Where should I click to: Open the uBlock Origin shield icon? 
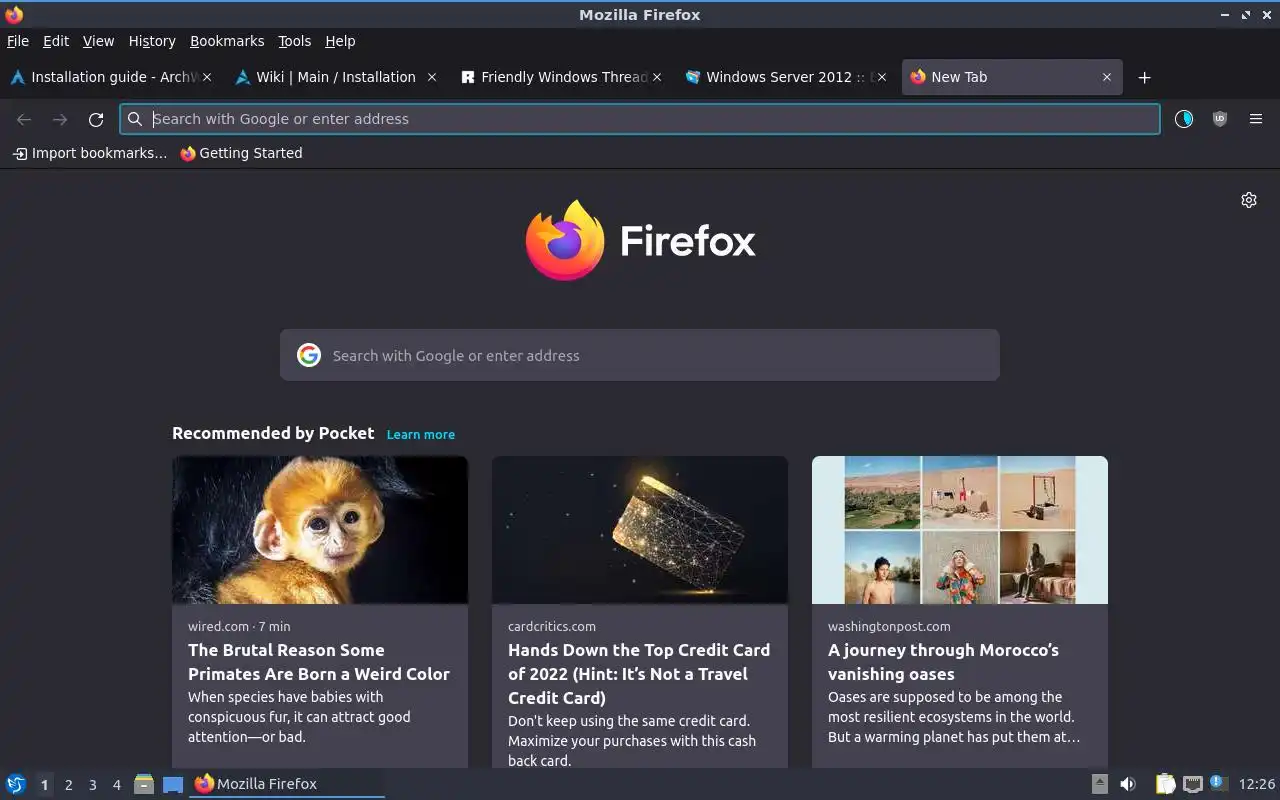pos(1220,119)
